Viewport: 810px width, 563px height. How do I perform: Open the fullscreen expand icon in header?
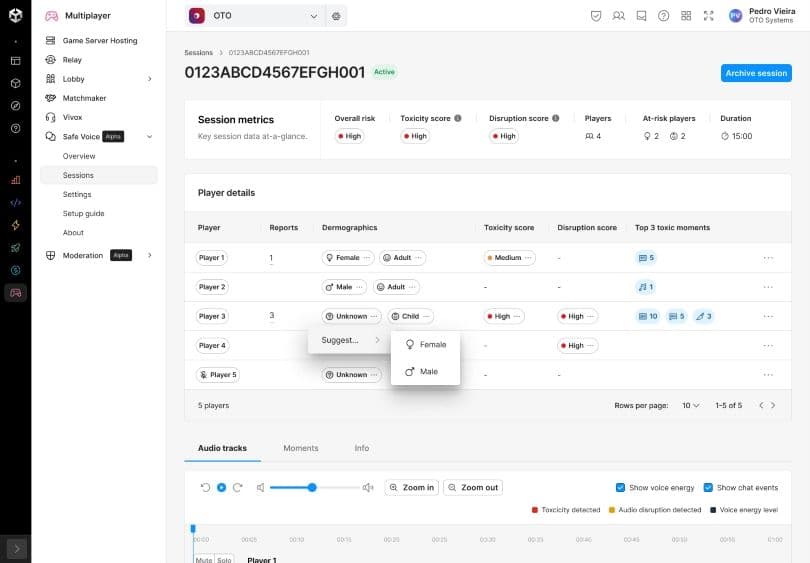click(x=709, y=16)
